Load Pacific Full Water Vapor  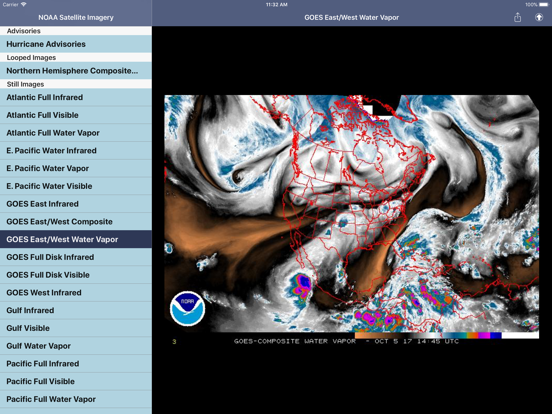[76, 399]
